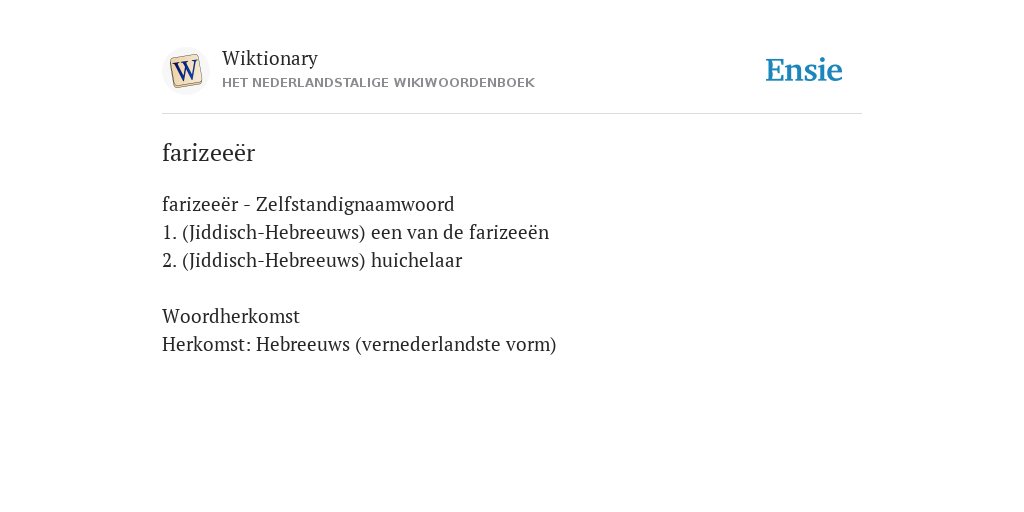Click the Woordherkomst section label
Viewport: 1024px width, 512px height.
click(x=231, y=317)
